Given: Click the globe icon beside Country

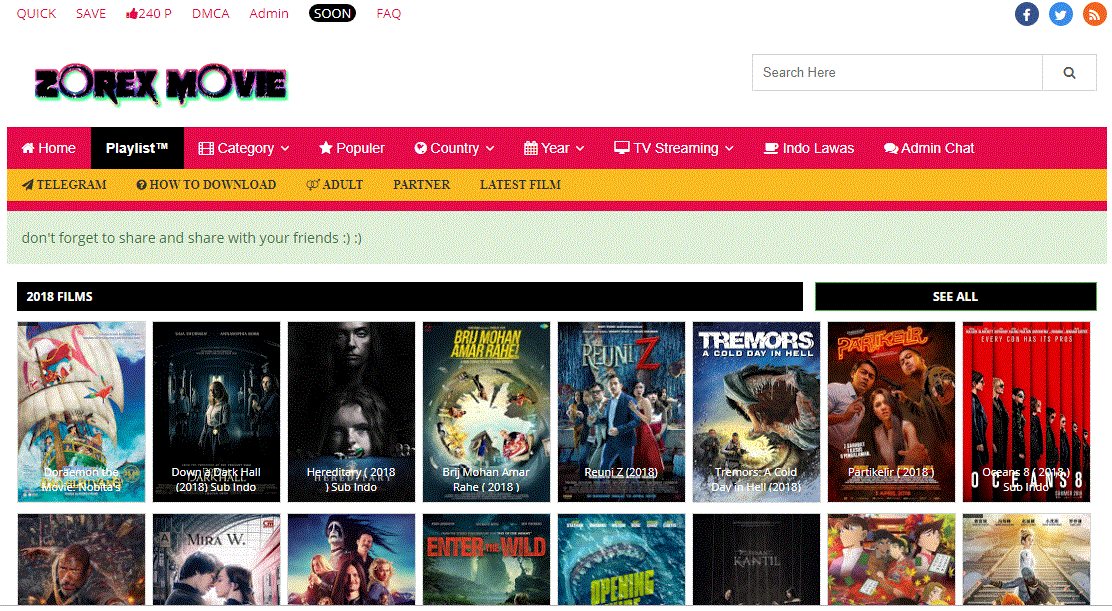Looking at the screenshot, I should (421, 148).
